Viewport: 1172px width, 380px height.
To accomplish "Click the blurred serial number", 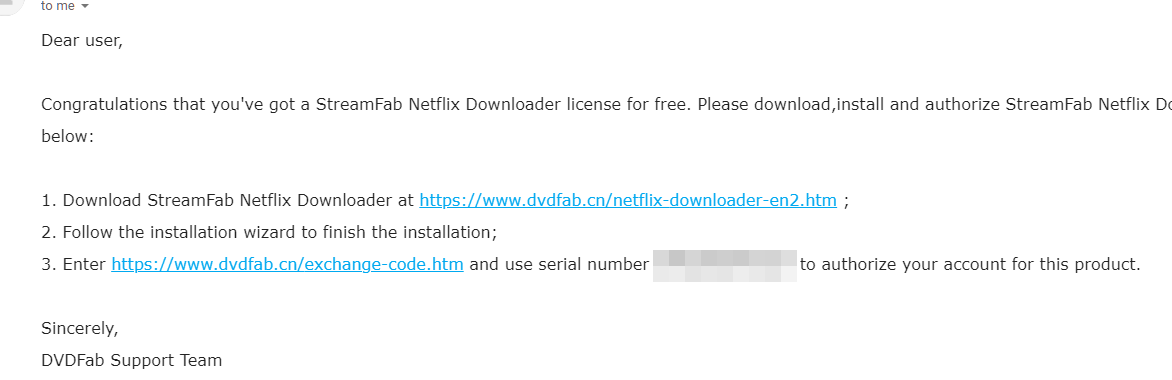I will pos(724,266).
